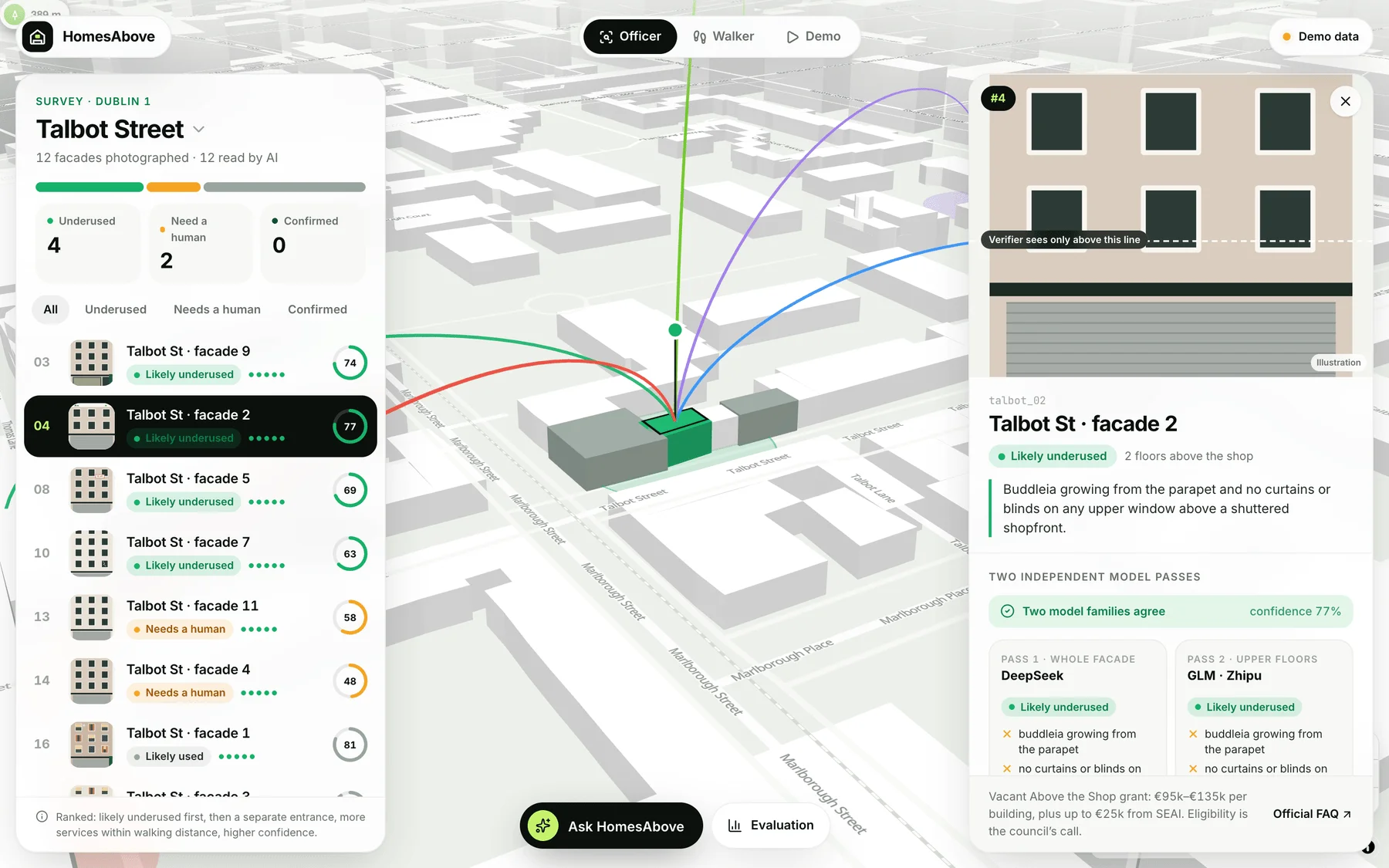This screenshot has height=868, width=1389.
Task: Click the #4 badge on facade illustration
Action: [x=998, y=98]
